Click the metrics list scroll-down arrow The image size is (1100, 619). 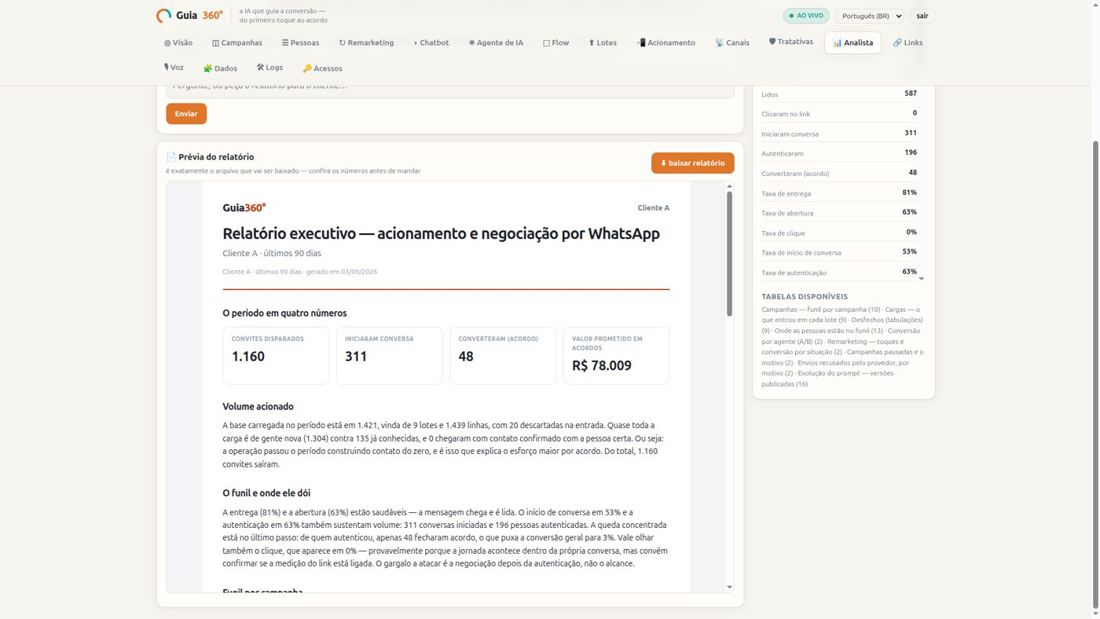tap(921, 279)
